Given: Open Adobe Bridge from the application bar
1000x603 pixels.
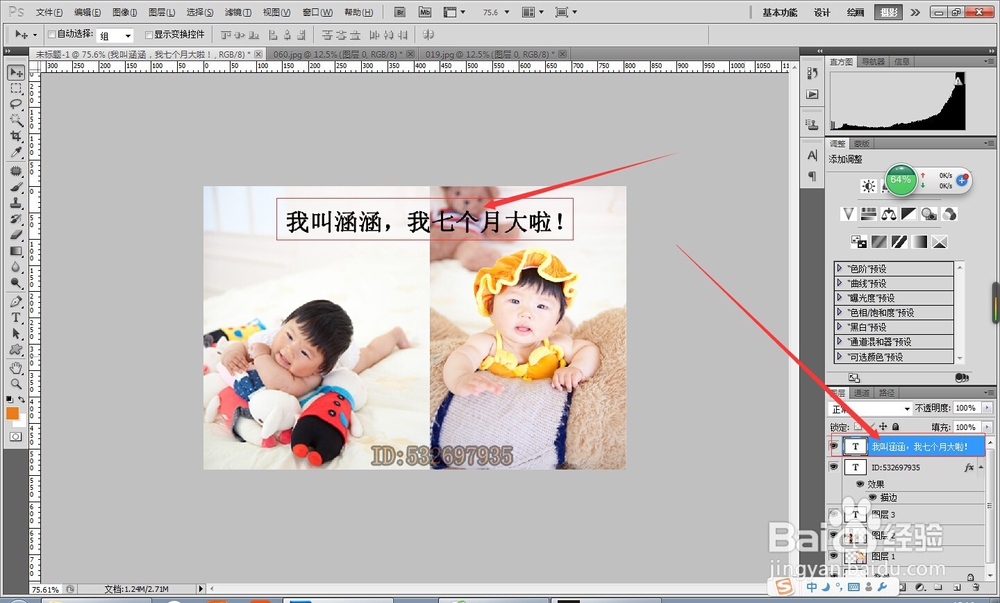Looking at the screenshot, I should click(398, 12).
